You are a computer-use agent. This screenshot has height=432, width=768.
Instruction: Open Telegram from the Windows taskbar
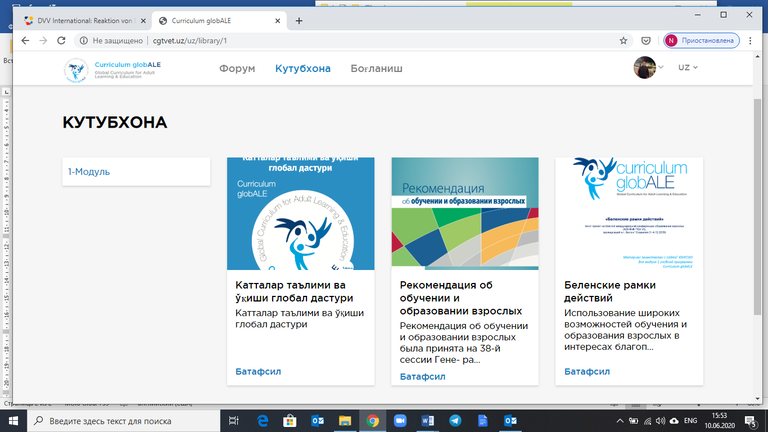tap(457, 421)
